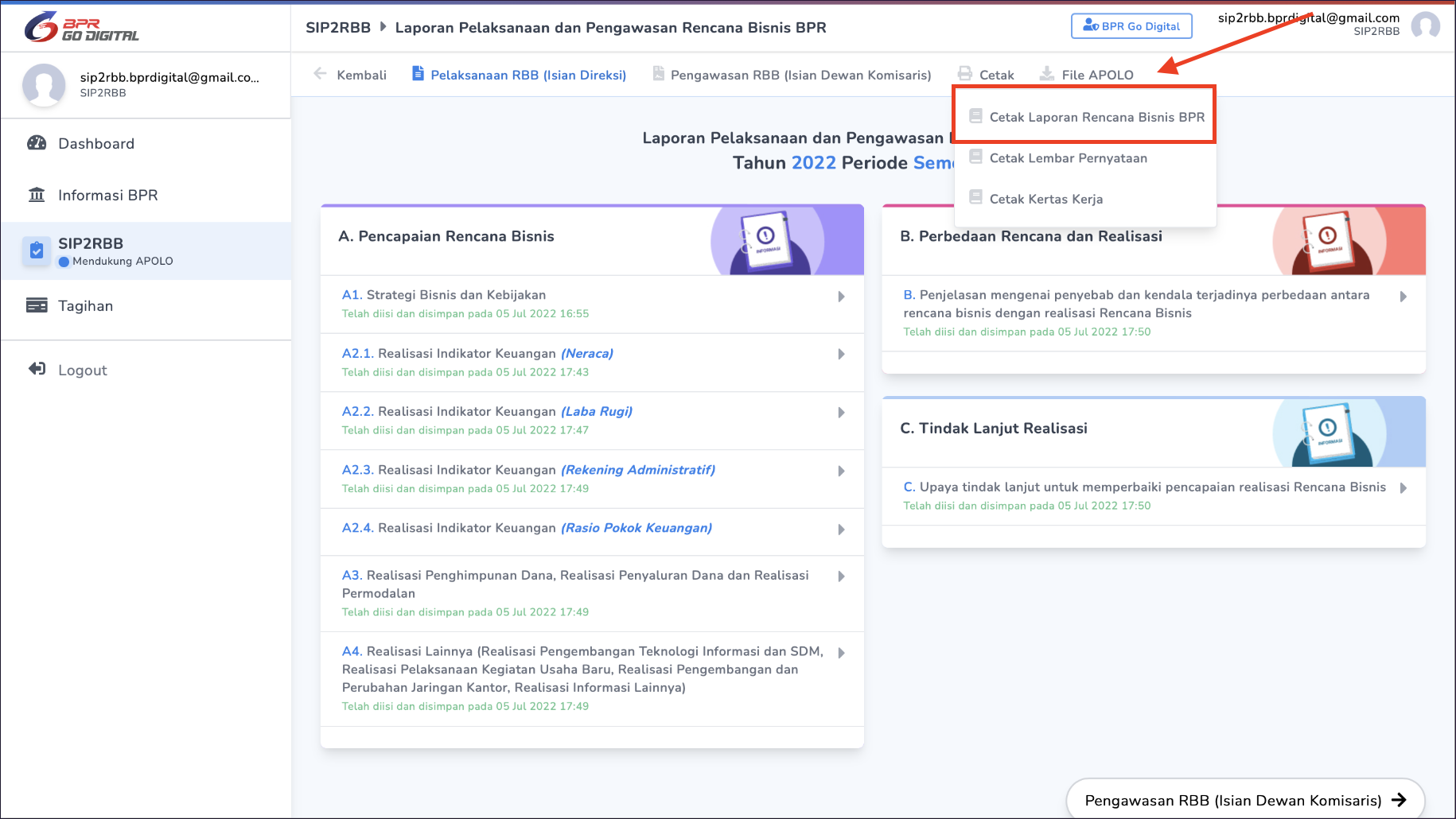Expand the A2.4 Rasio Pokok Keuangan arrow
Viewport: 1456px width, 819px height.
[x=841, y=530]
